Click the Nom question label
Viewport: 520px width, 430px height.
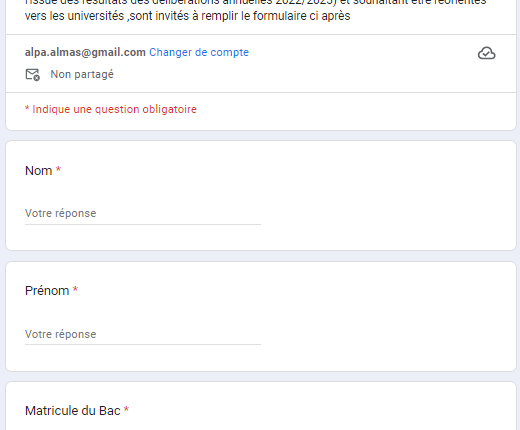[x=39, y=171]
